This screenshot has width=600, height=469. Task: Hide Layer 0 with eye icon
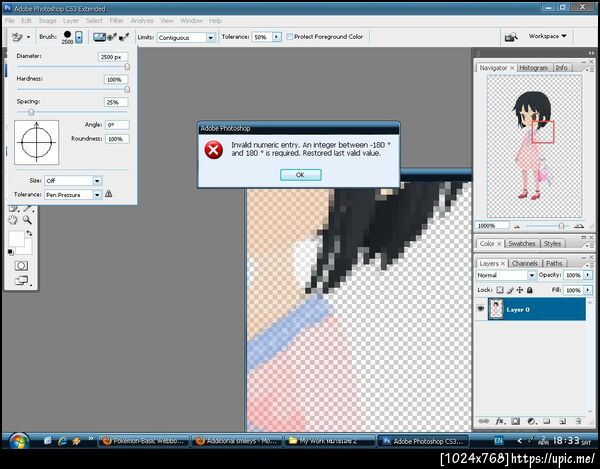coord(481,309)
